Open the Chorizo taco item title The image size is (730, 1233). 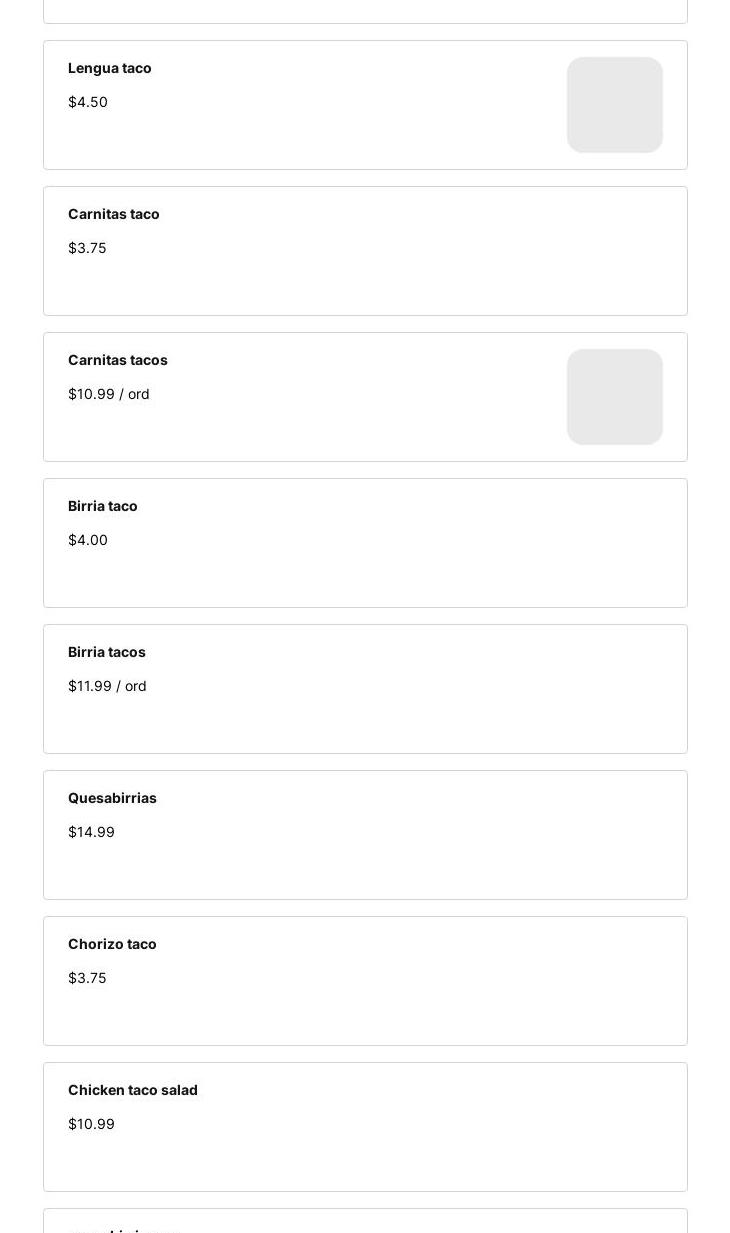[112, 944]
